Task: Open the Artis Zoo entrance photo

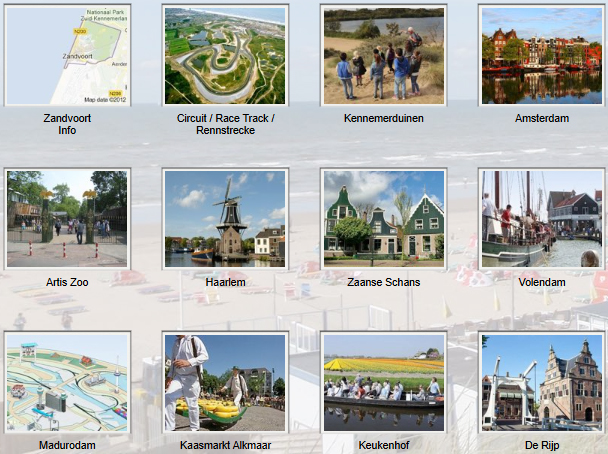Action: click(x=67, y=218)
